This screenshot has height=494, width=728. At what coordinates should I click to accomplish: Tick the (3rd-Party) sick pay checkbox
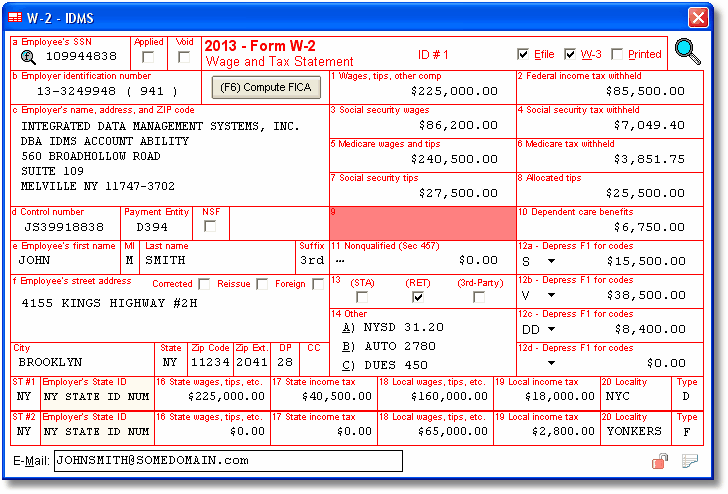[x=479, y=297]
